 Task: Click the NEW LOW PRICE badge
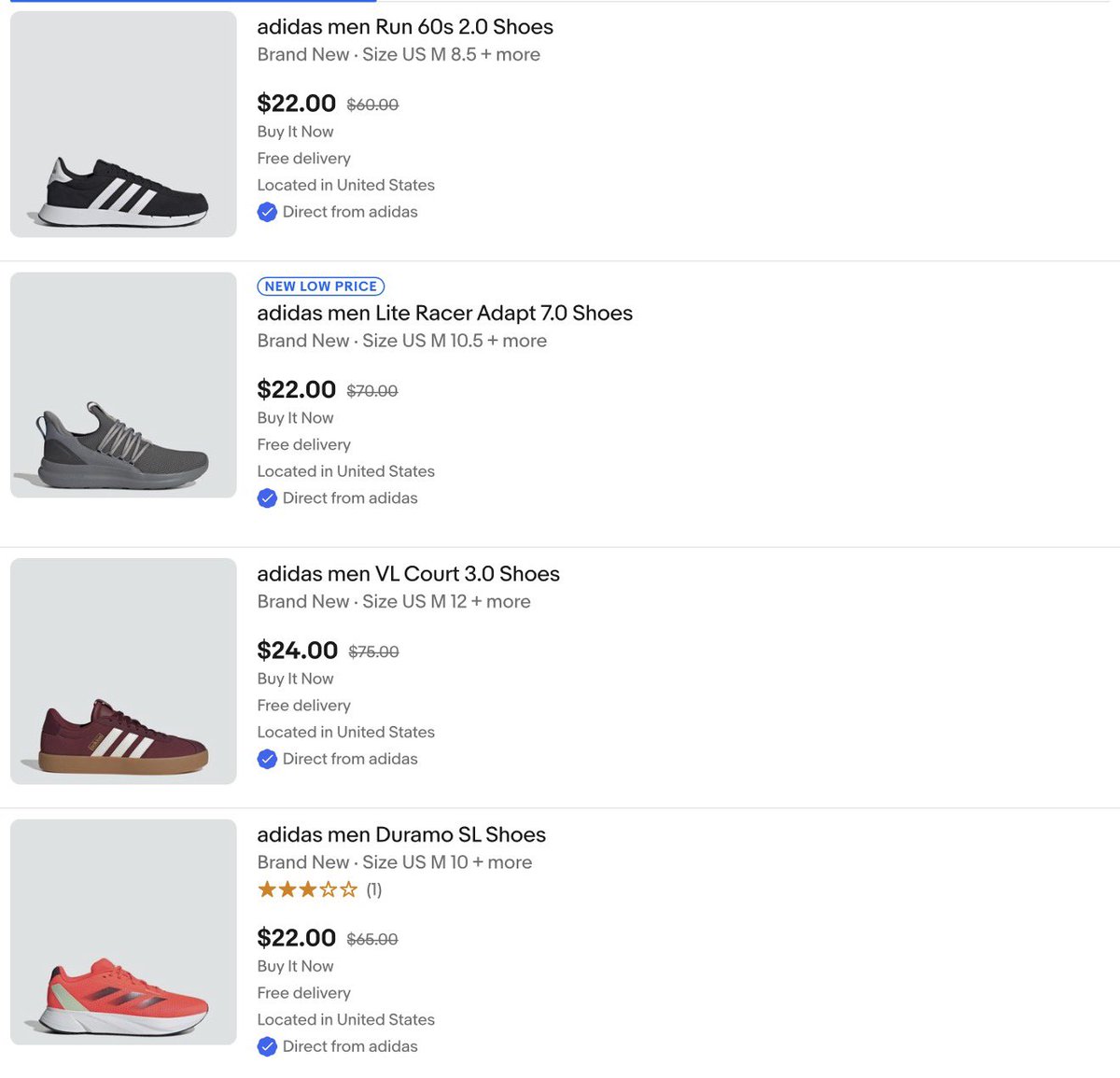pos(321,287)
